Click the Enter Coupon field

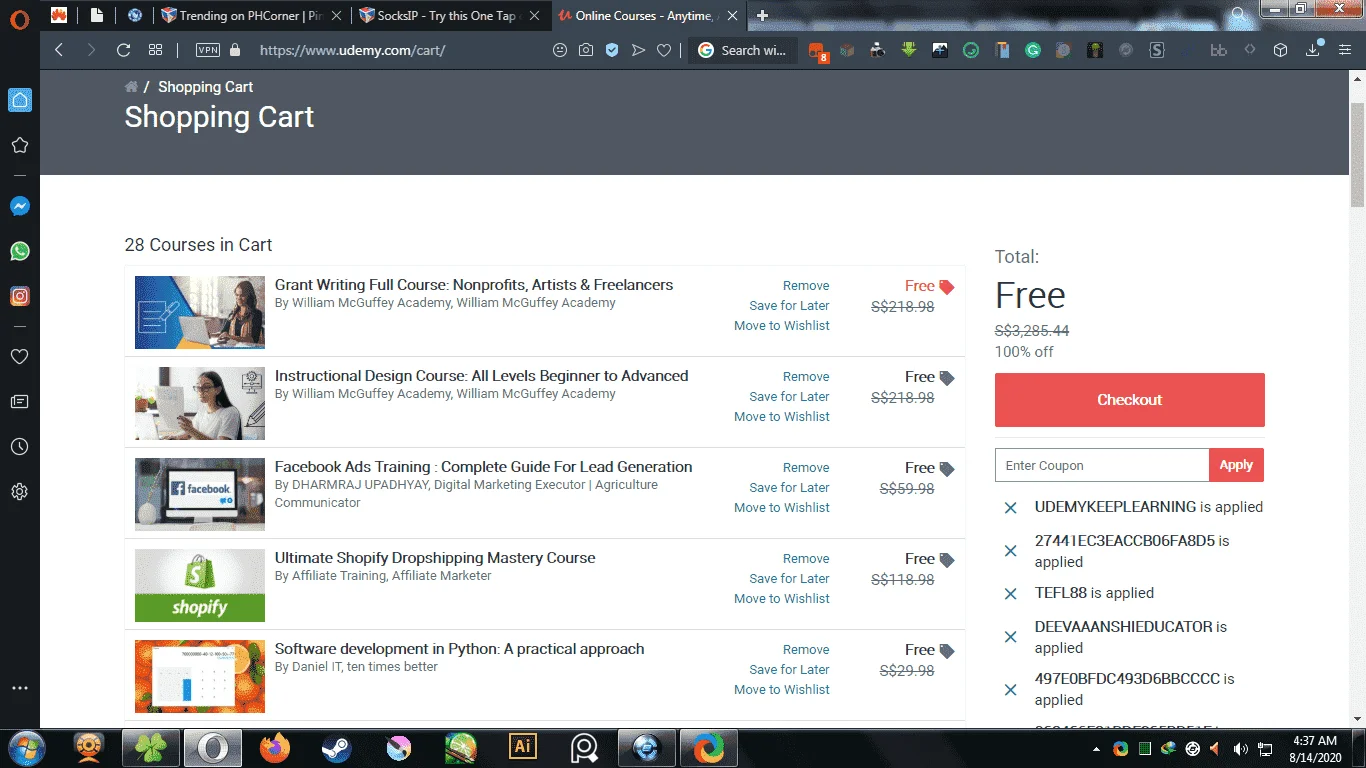(1102, 465)
